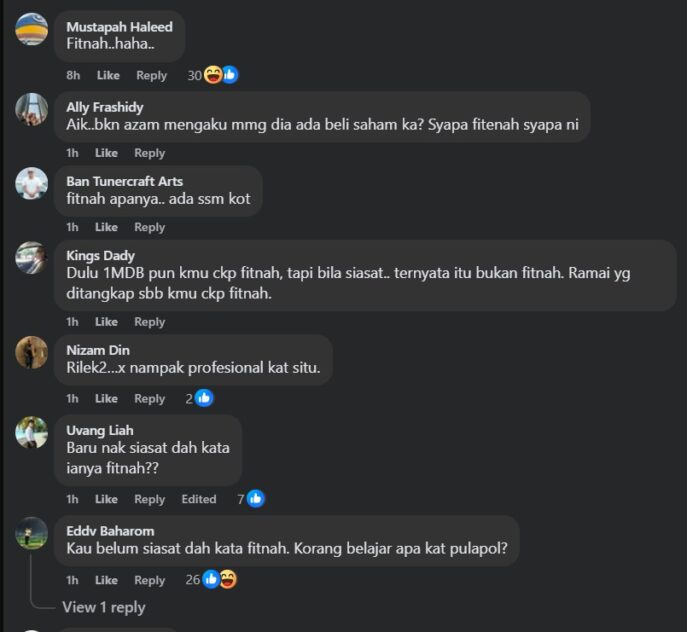687x632 pixels.
Task: Open the 8h timestamp on Mustapah's comment
Action: (73, 75)
